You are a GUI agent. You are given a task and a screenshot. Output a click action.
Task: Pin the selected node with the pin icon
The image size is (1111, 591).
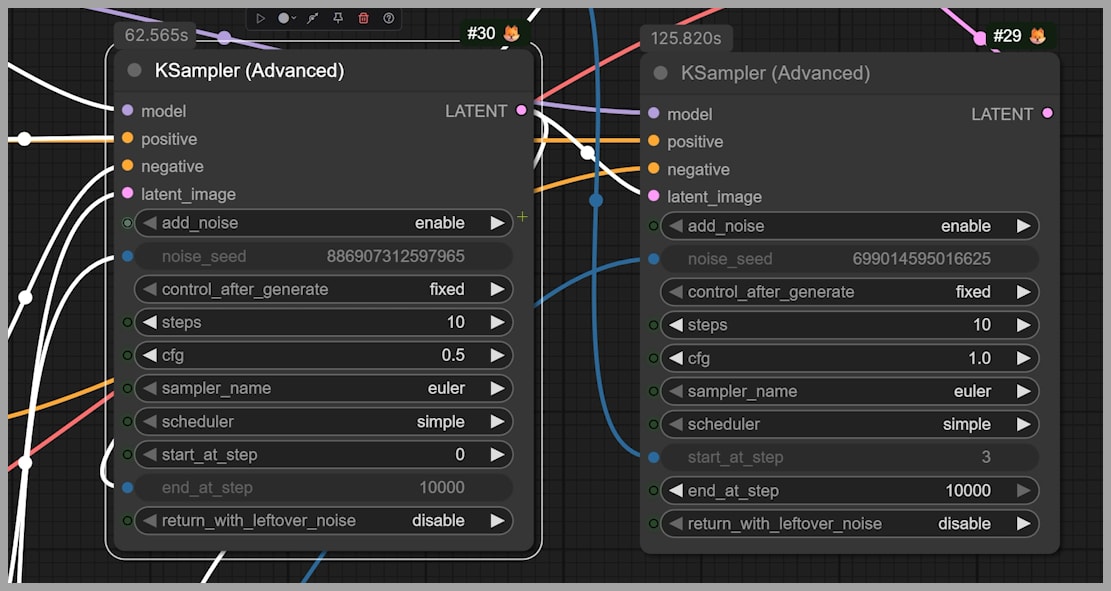(x=338, y=18)
